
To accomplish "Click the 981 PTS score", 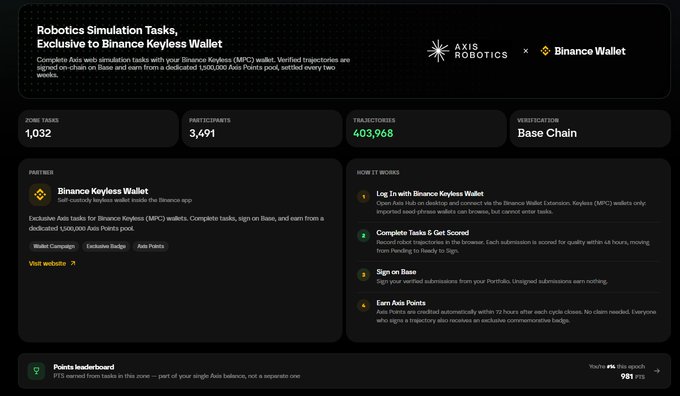I will (x=632, y=376).
